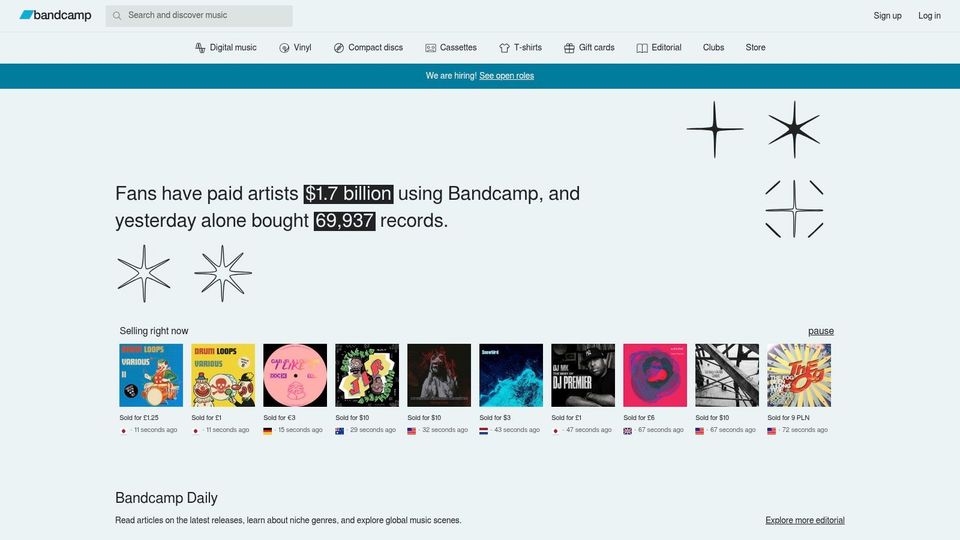The image size is (960, 540).
Task: Click the 69,937 records figure
Action: [x=344, y=220]
